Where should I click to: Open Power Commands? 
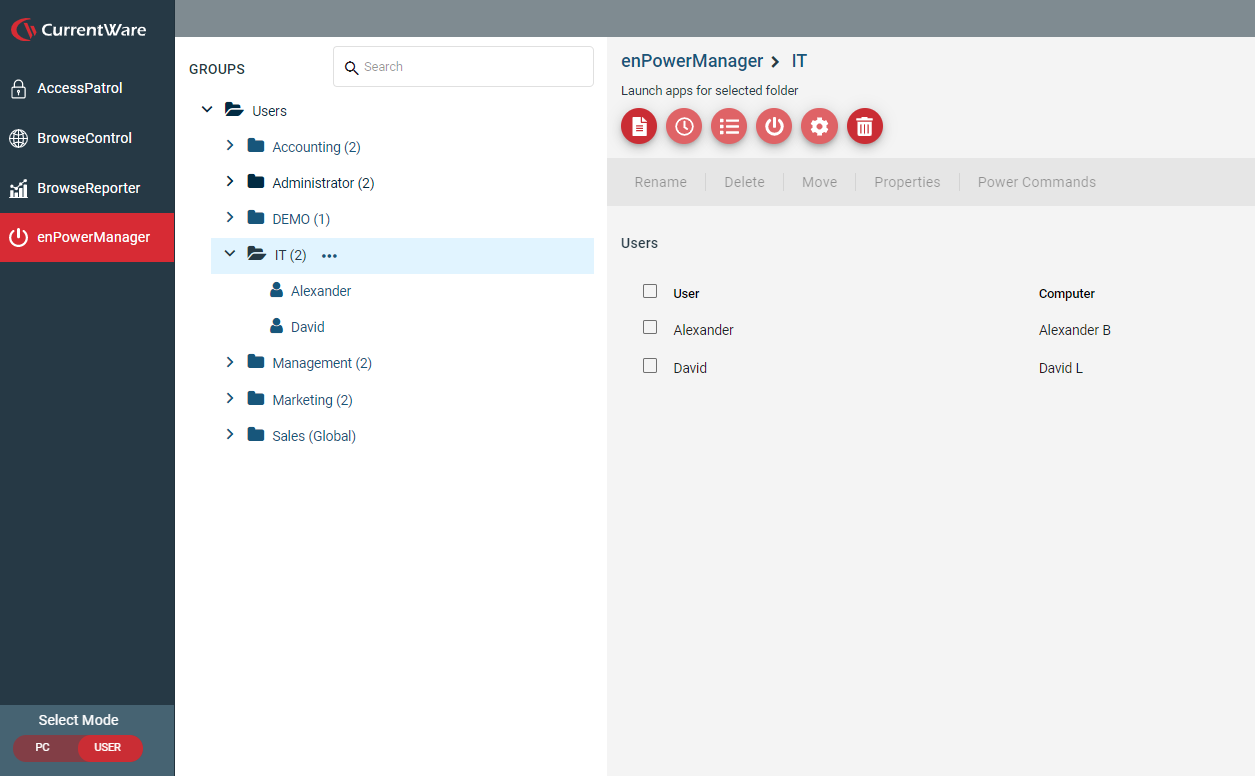[x=1037, y=182]
